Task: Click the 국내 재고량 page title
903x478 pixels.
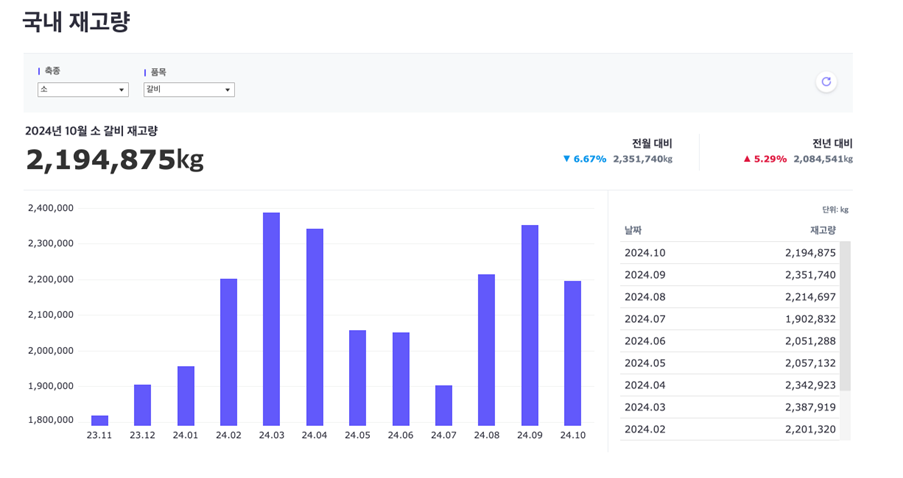Action: 76,22
